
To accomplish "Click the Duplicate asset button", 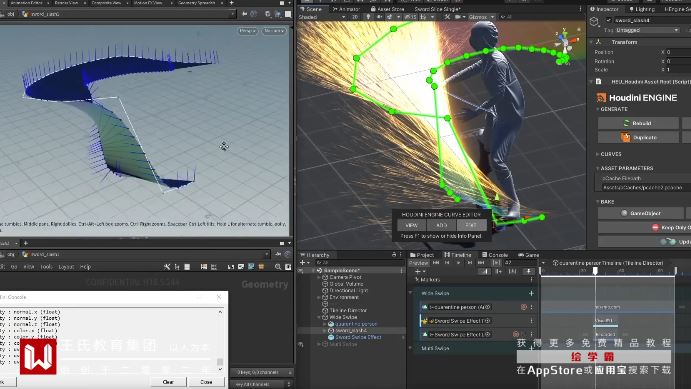I will click(638, 137).
